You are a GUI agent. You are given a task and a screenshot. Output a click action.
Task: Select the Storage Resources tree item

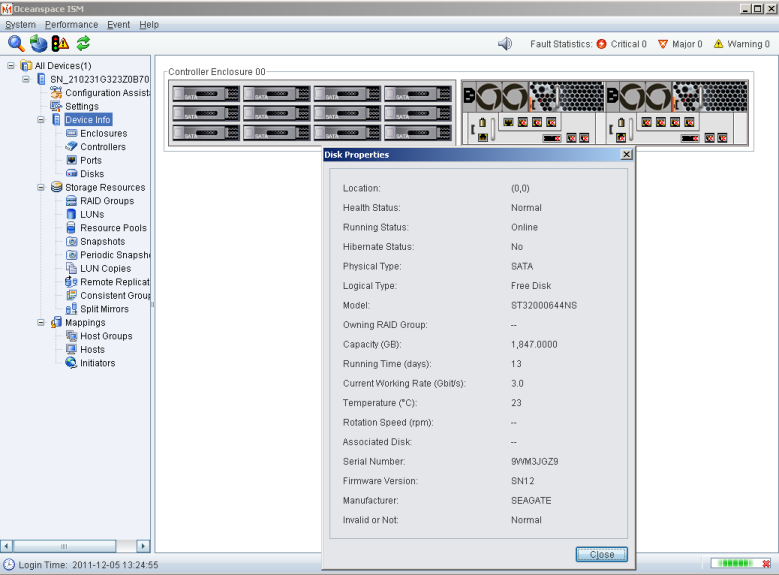105,187
